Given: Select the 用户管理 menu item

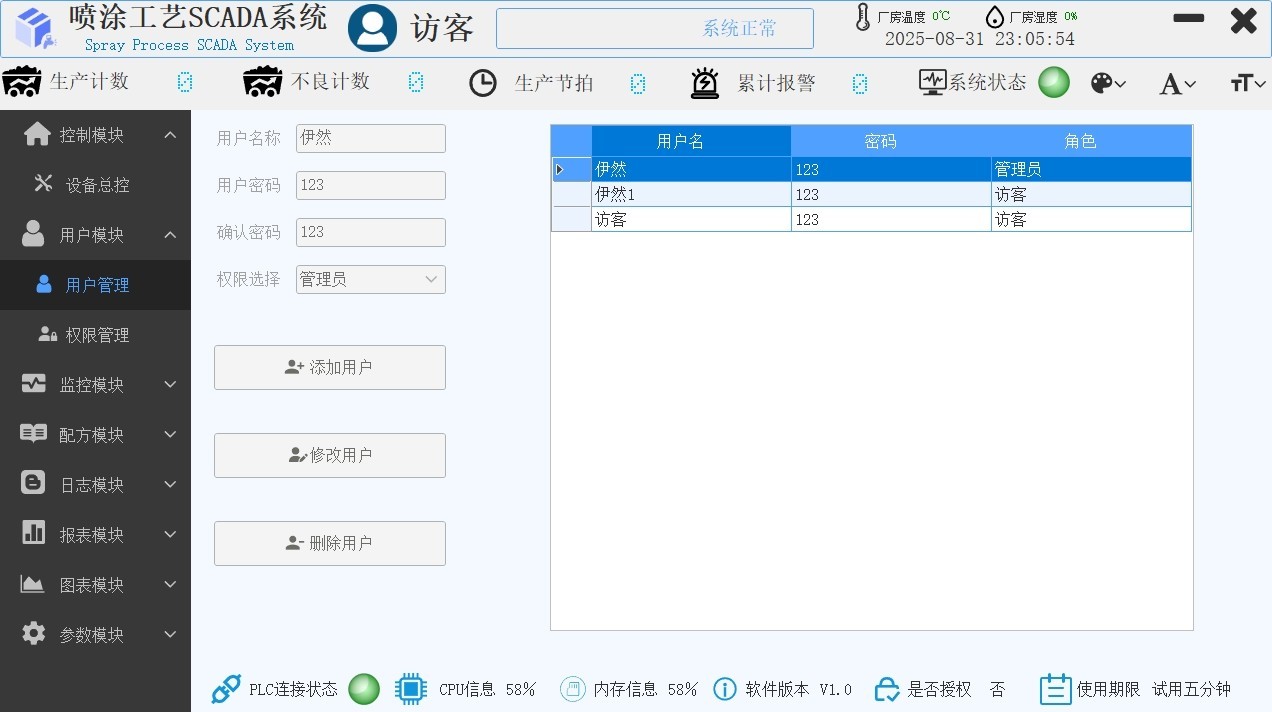Looking at the screenshot, I should [x=95, y=285].
